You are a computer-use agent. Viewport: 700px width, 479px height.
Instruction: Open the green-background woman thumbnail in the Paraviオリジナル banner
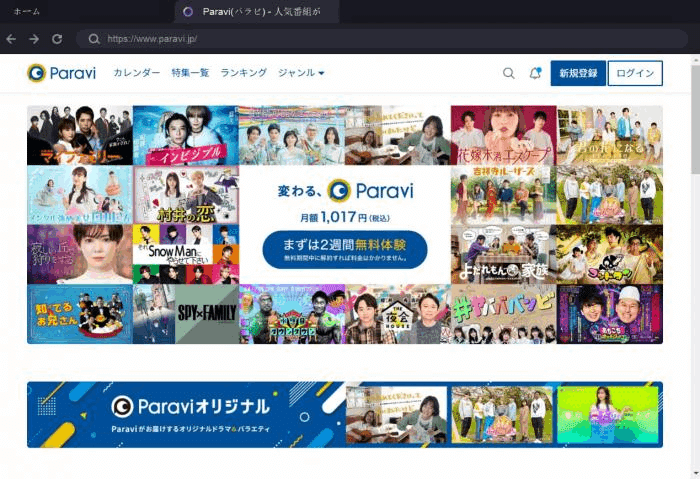click(608, 415)
